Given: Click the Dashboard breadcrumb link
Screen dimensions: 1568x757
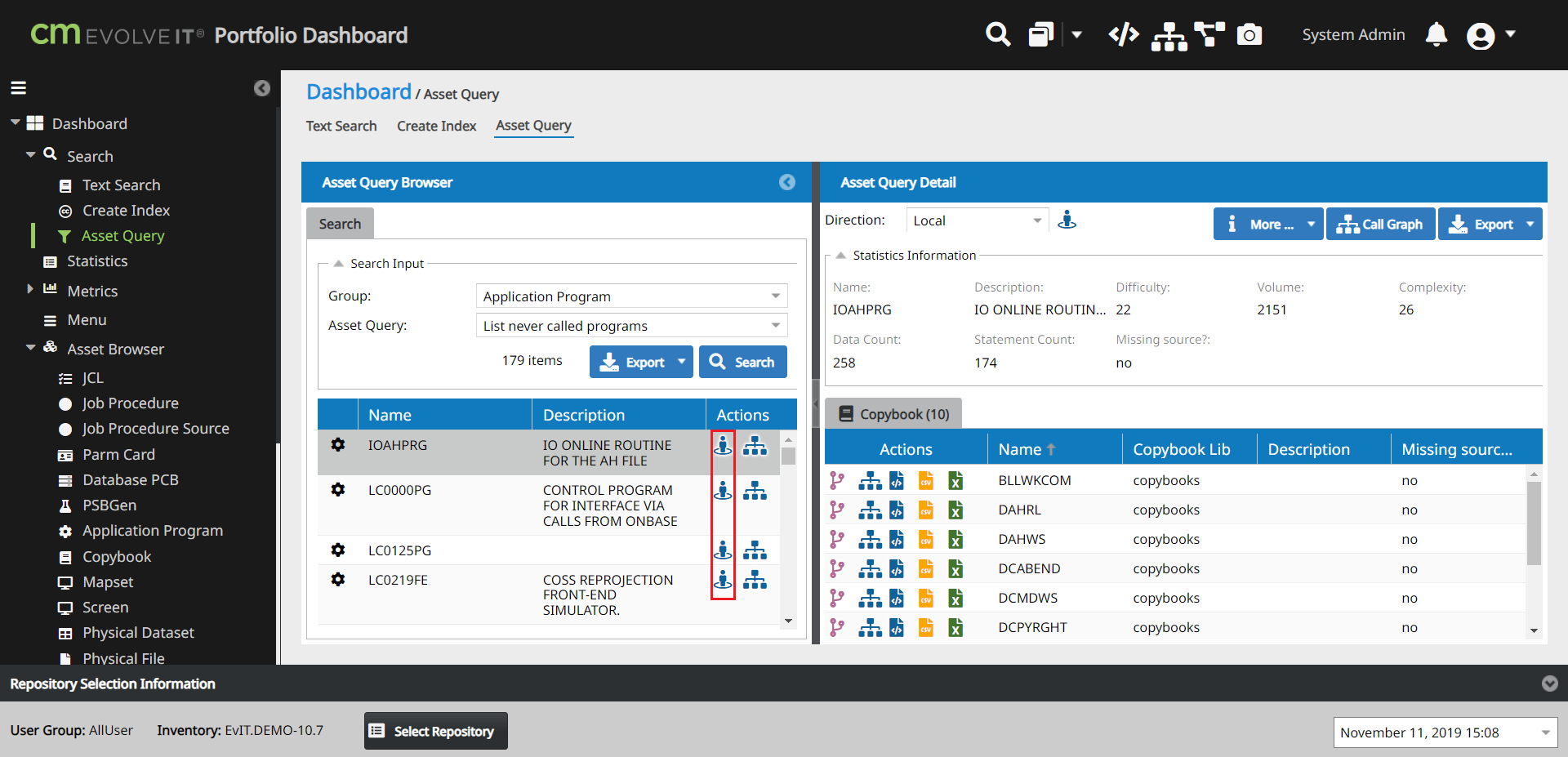Looking at the screenshot, I should [359, 92].
